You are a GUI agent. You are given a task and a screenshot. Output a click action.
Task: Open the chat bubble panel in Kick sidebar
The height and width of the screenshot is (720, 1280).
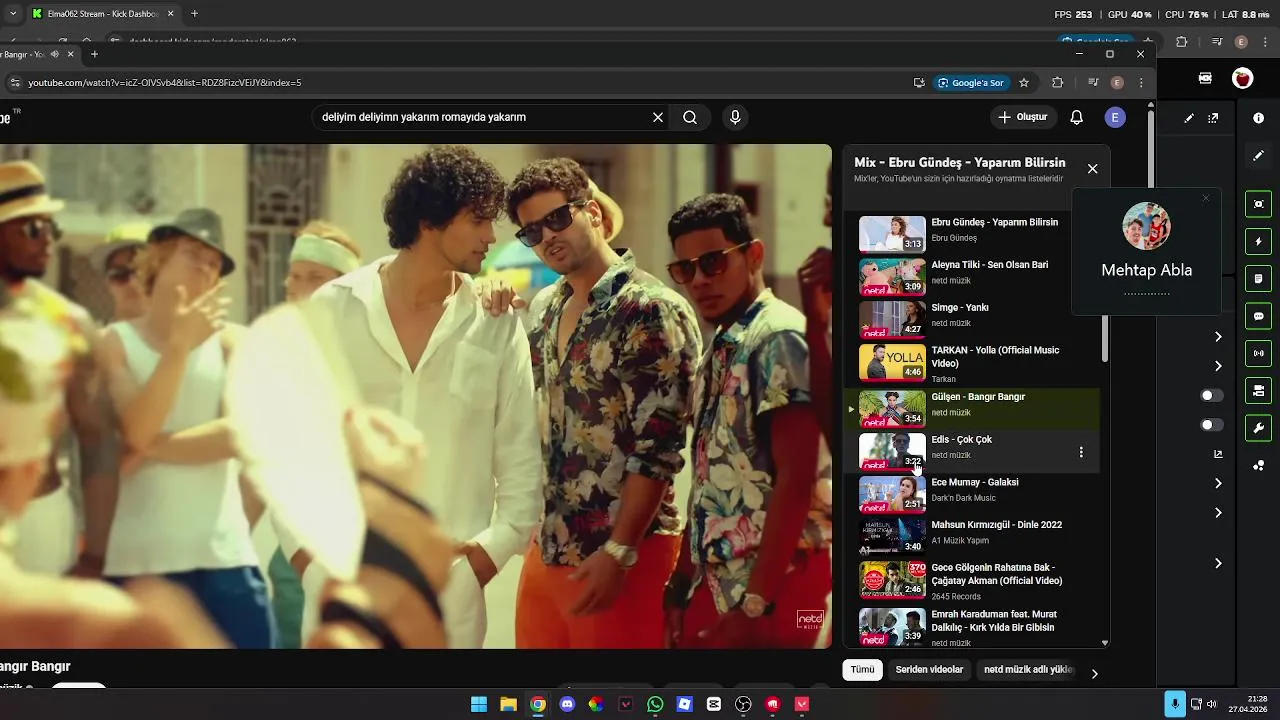point(1258,316)
